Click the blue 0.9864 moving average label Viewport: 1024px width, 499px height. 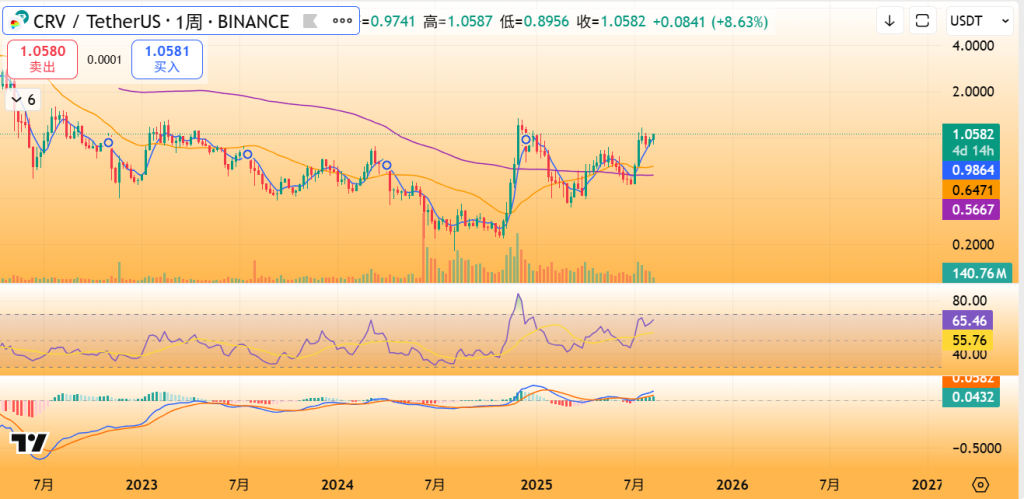[970, 170]
